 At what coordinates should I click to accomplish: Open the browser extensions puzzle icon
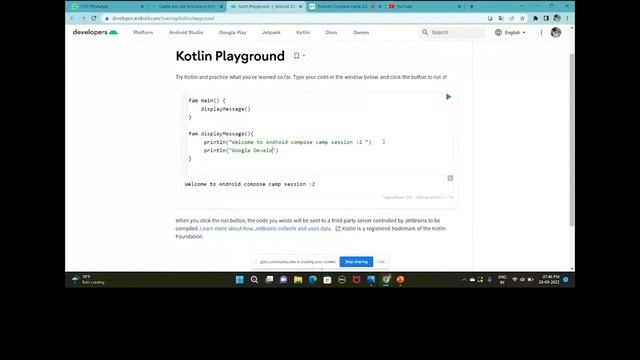536,18
